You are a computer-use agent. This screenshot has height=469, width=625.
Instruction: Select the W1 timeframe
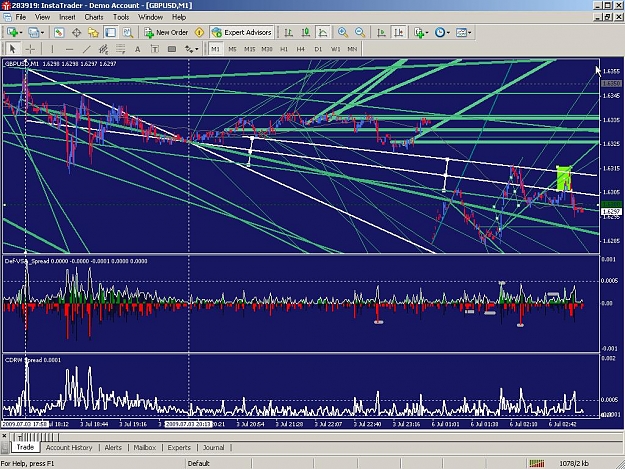click(336, 49)
